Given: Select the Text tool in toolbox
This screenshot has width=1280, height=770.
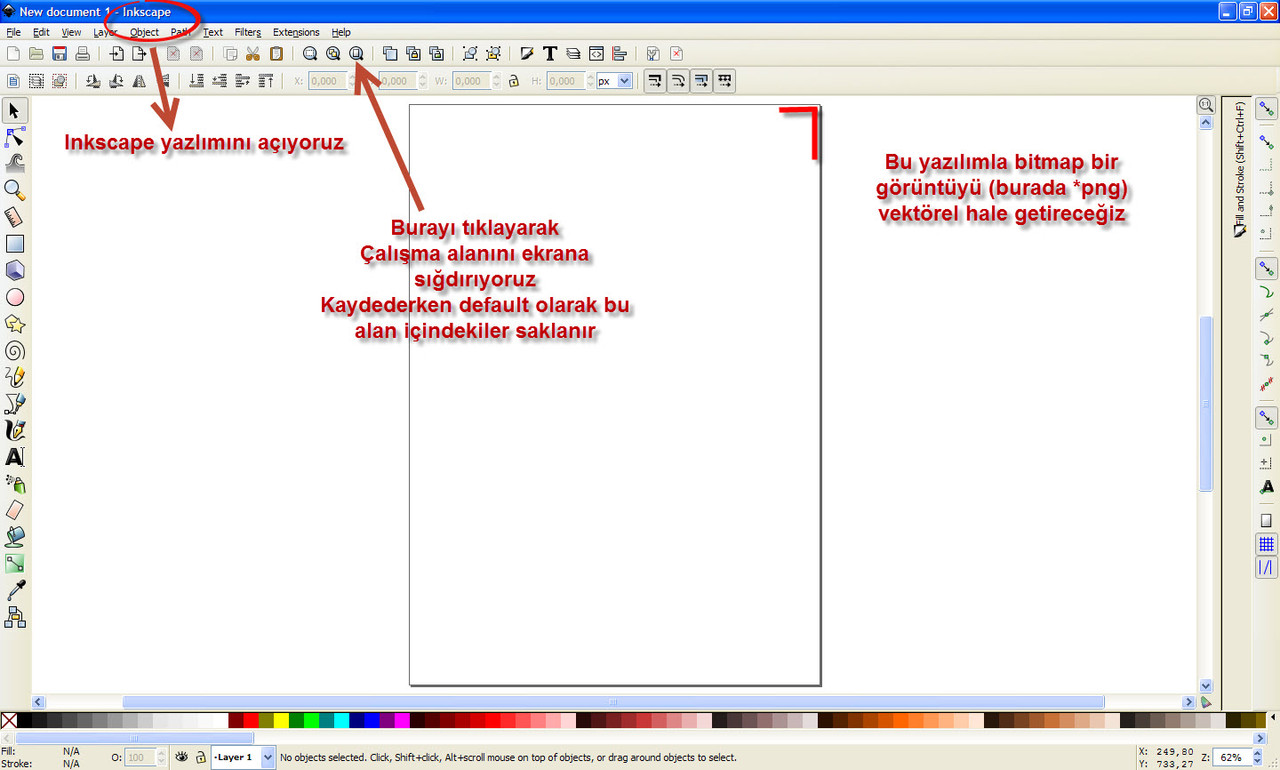Looking at the screenshot, I should point(15,457).
